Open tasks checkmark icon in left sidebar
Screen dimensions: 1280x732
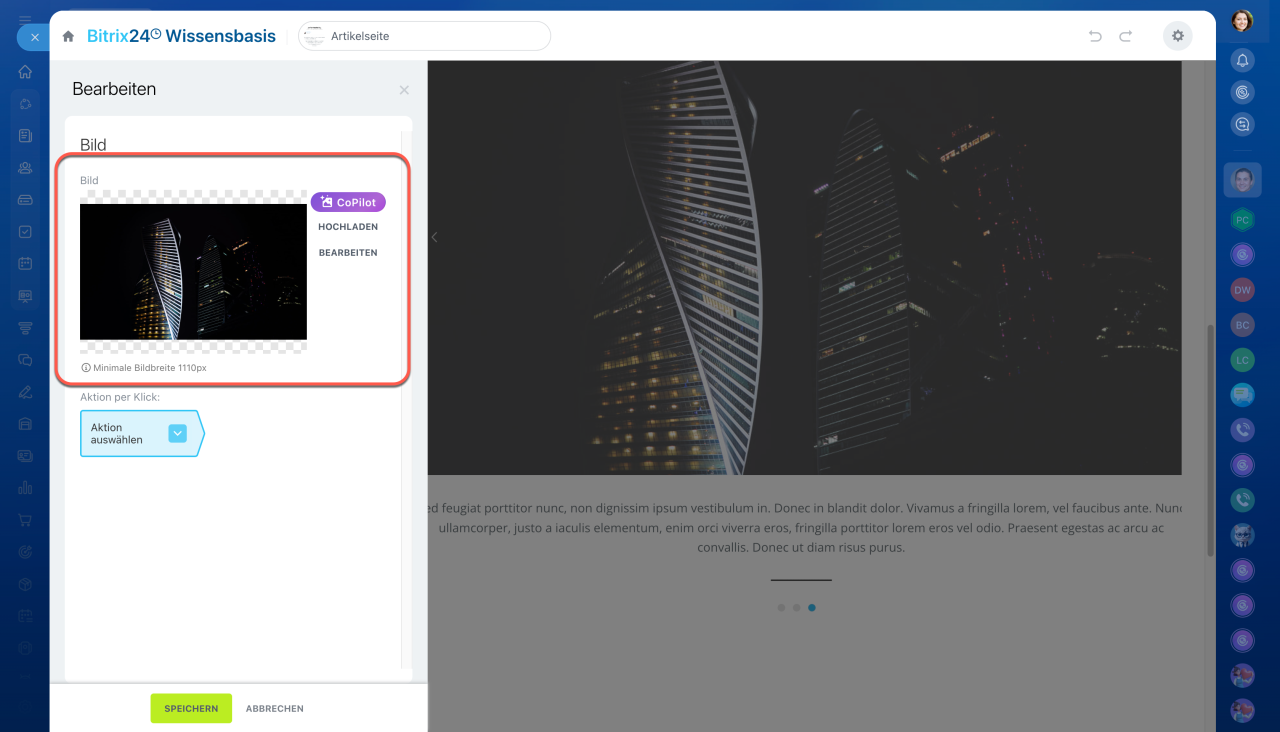[25, 232]
